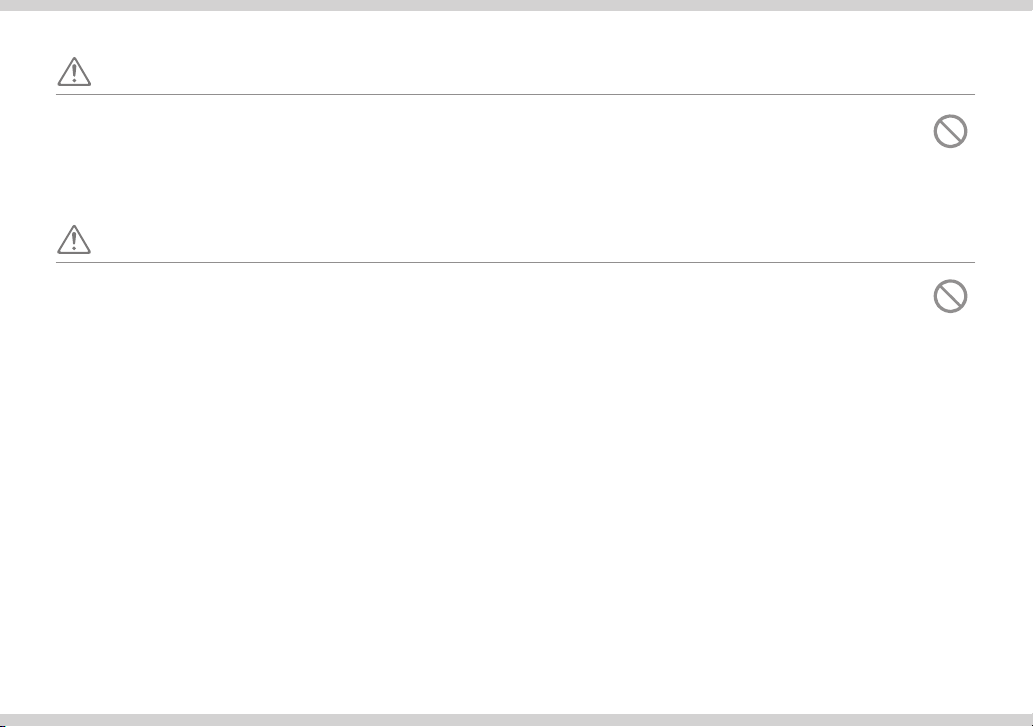Viewport: 1033px width, 727px height.
Task: Click the second warning triangle icon
Action: pos(74,239)
